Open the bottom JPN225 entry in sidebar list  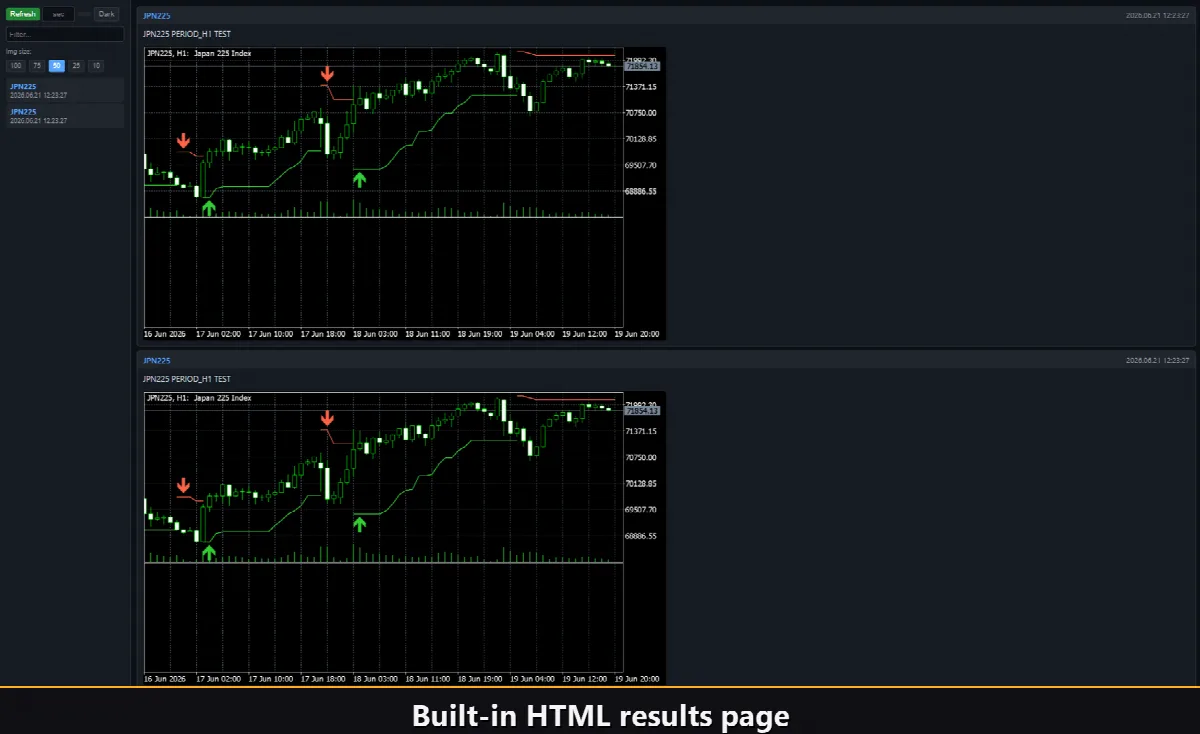[65, 116]
